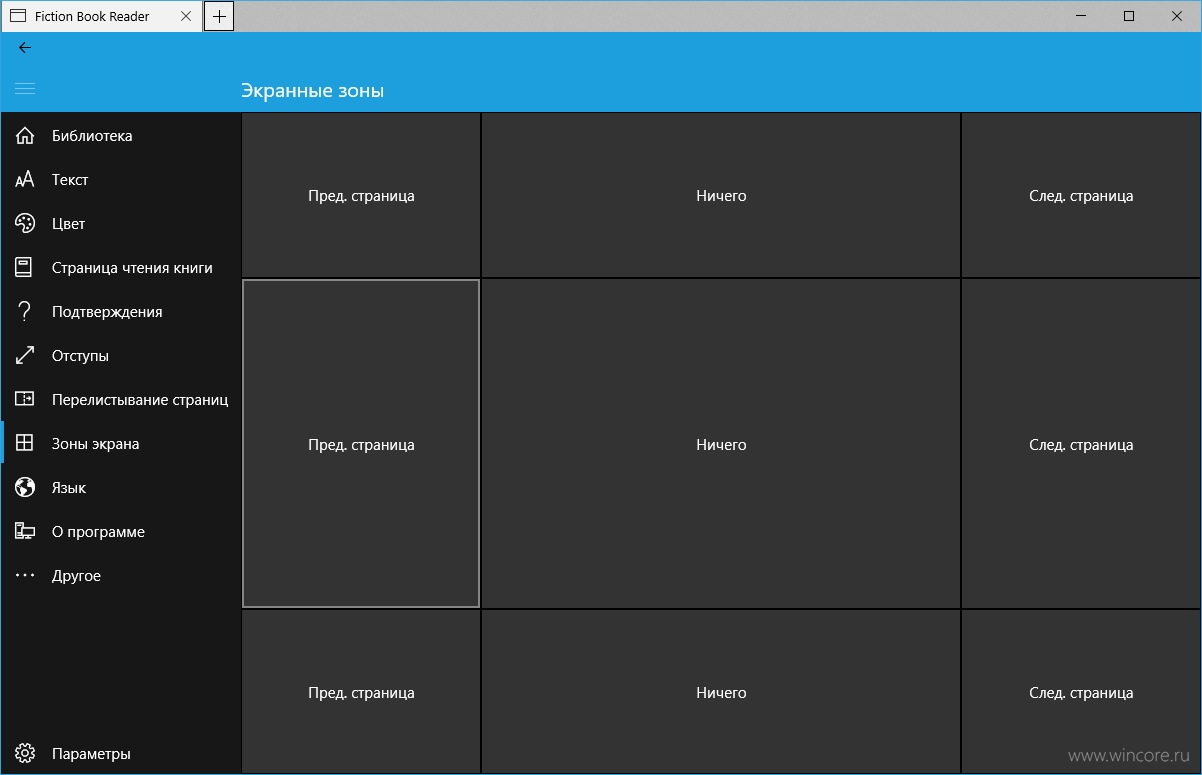Click the Отступы diagonal arrows icon
The image size is (1202, 775).
[25, 356]
